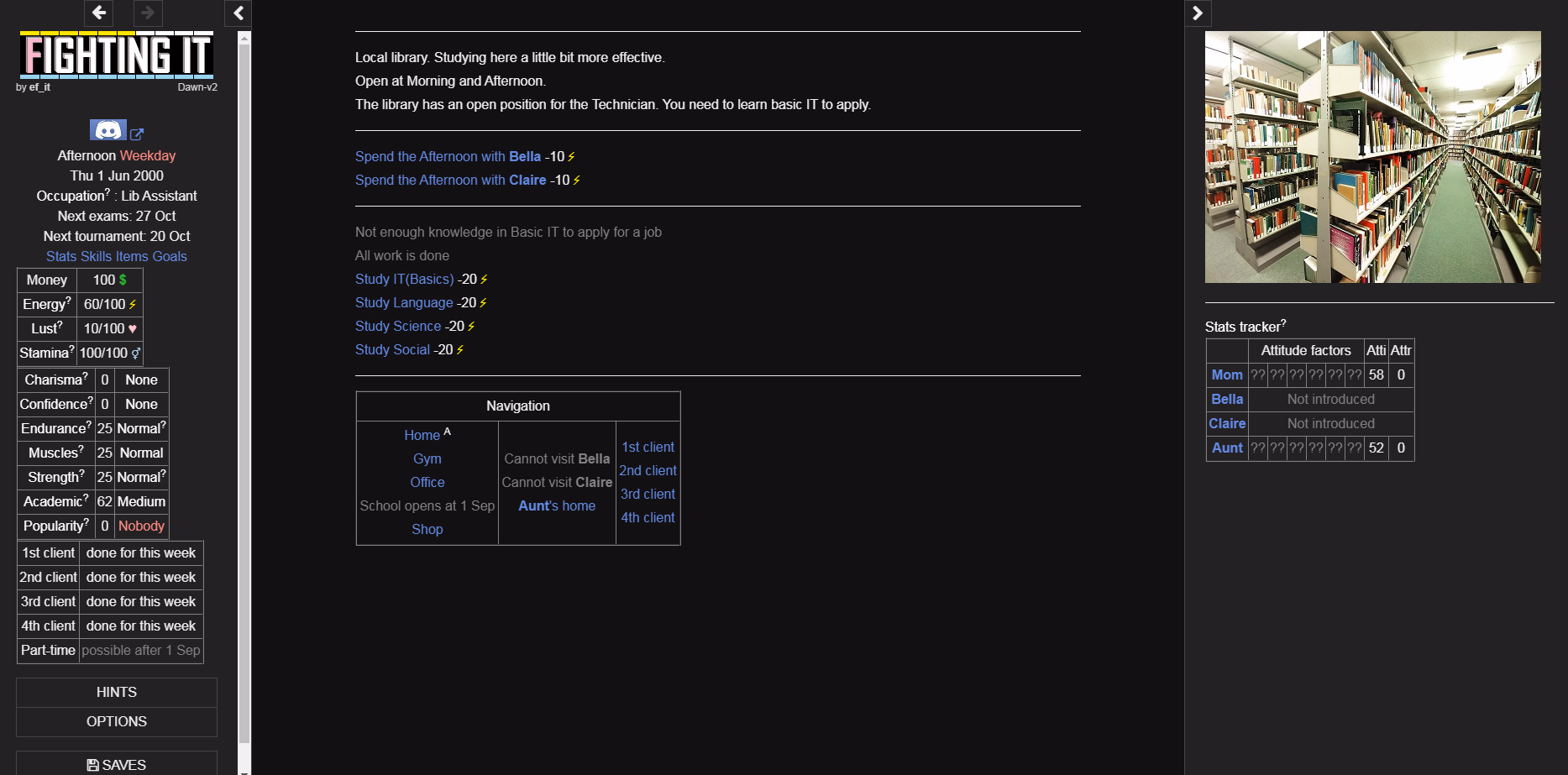
Task: Click the Stats tracker question mark icon
Action: tap(1282, 322)
